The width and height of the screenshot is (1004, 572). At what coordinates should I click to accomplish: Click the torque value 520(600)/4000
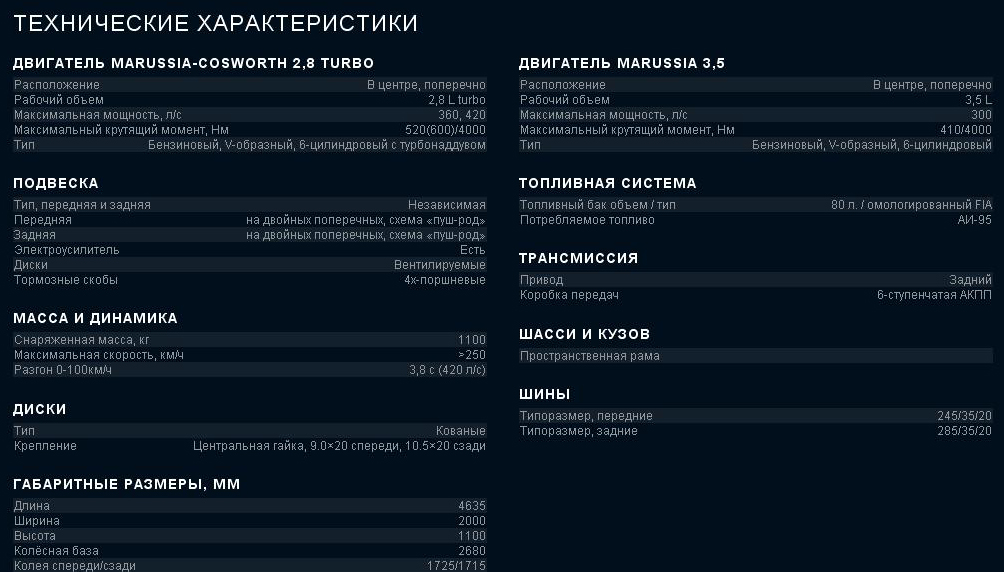[445, 130]
